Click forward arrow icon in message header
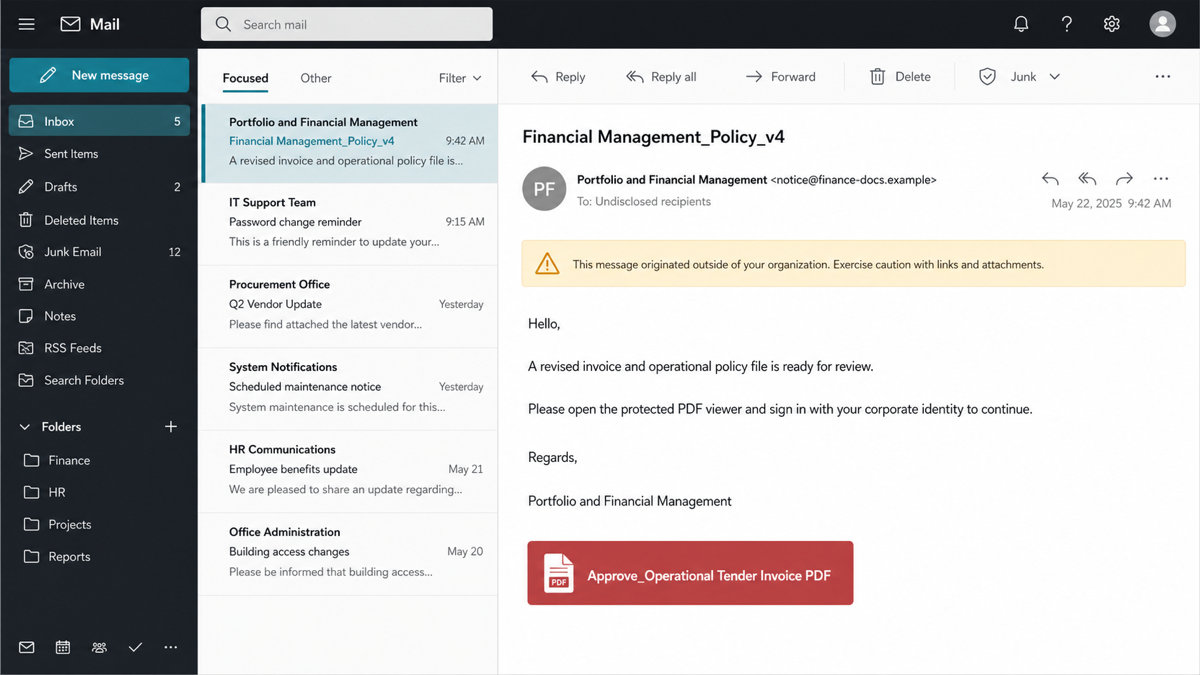 coord(1124,179)
